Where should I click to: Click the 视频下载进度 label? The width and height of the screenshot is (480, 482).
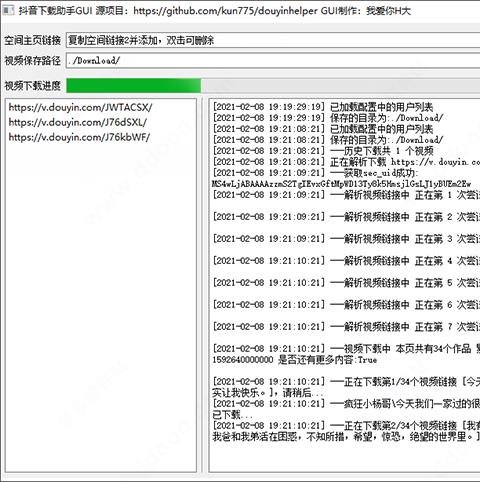32,86
